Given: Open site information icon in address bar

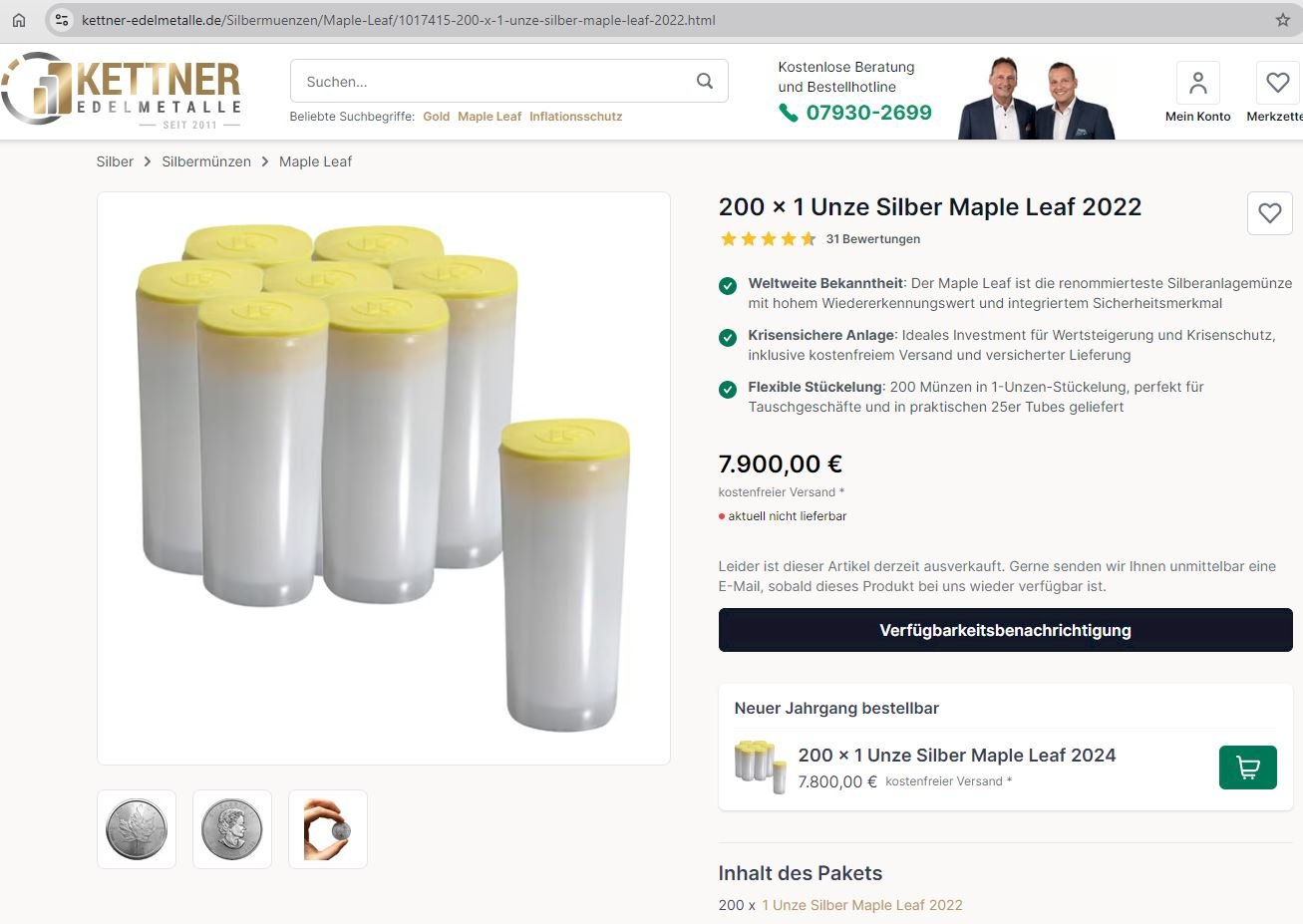Looking at the screenshot, I should click(x=62, y=20).
